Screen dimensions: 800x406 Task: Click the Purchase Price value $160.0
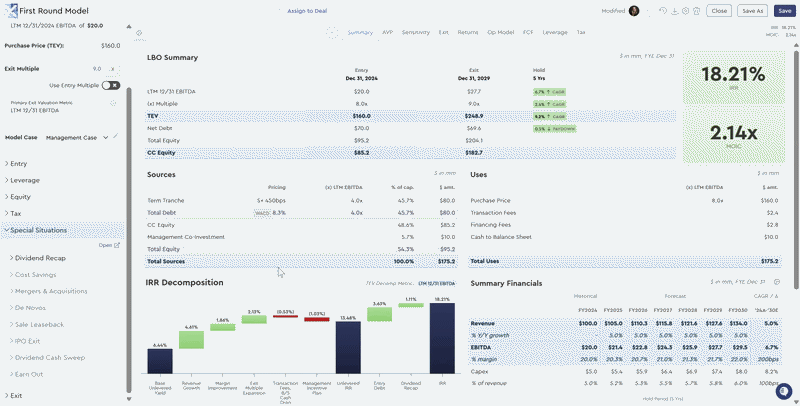click(x=111, y=45)
